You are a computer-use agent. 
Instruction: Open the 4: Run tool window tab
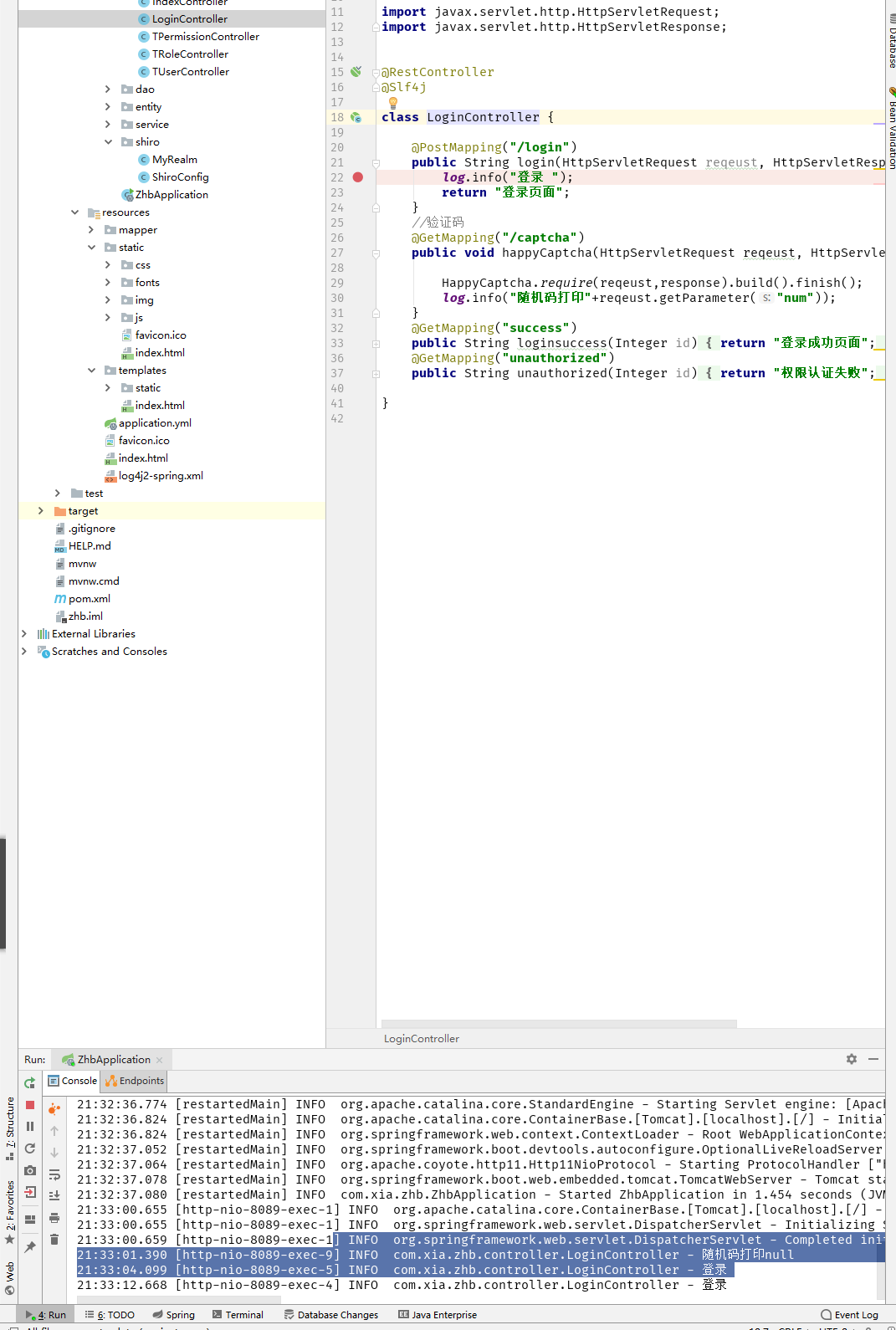46,1315
